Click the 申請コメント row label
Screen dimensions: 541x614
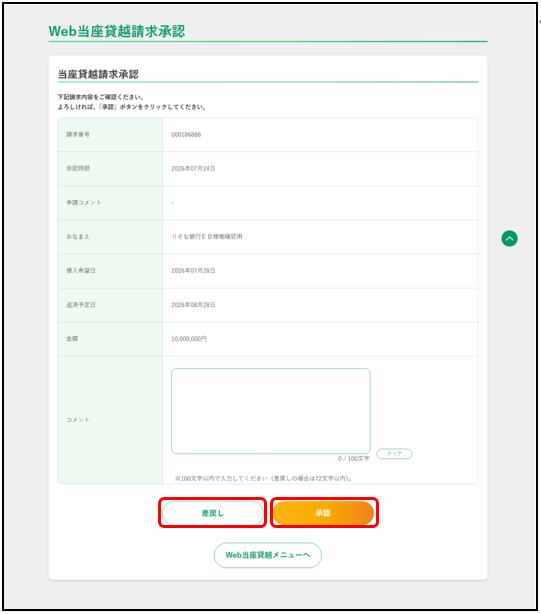pos(83,202)
